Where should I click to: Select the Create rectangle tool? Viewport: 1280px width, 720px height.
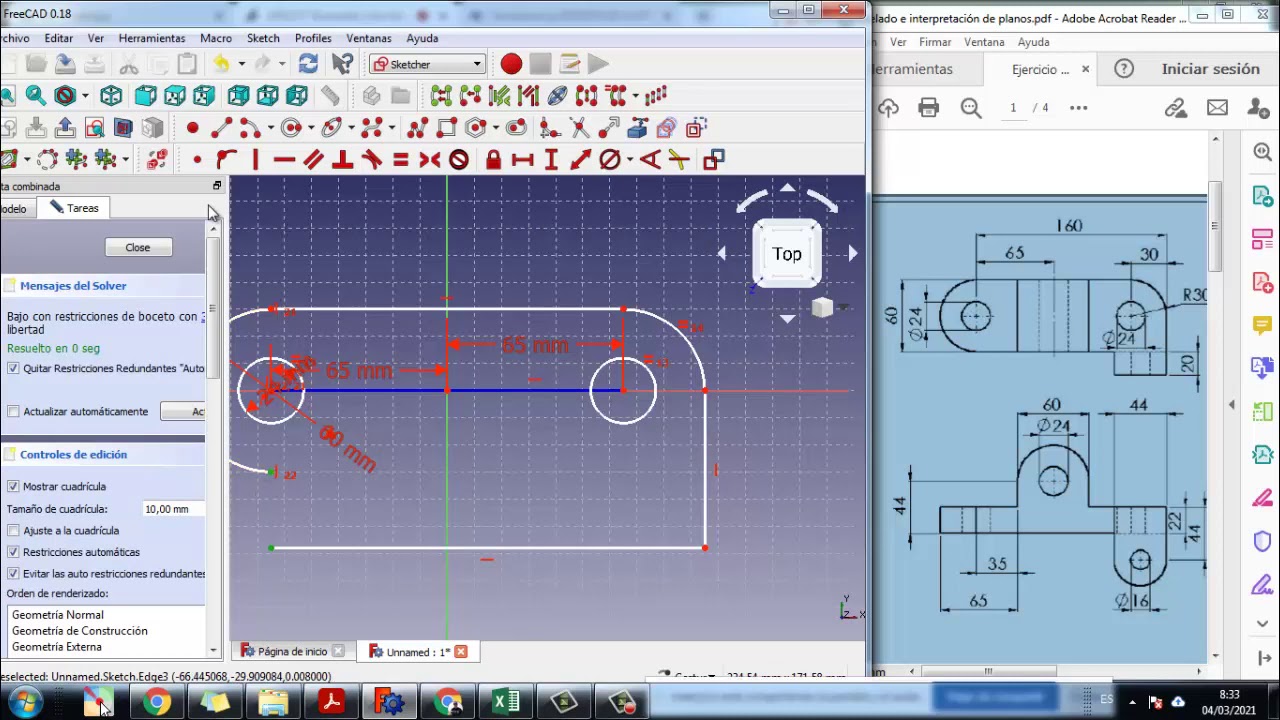point(446,128)
